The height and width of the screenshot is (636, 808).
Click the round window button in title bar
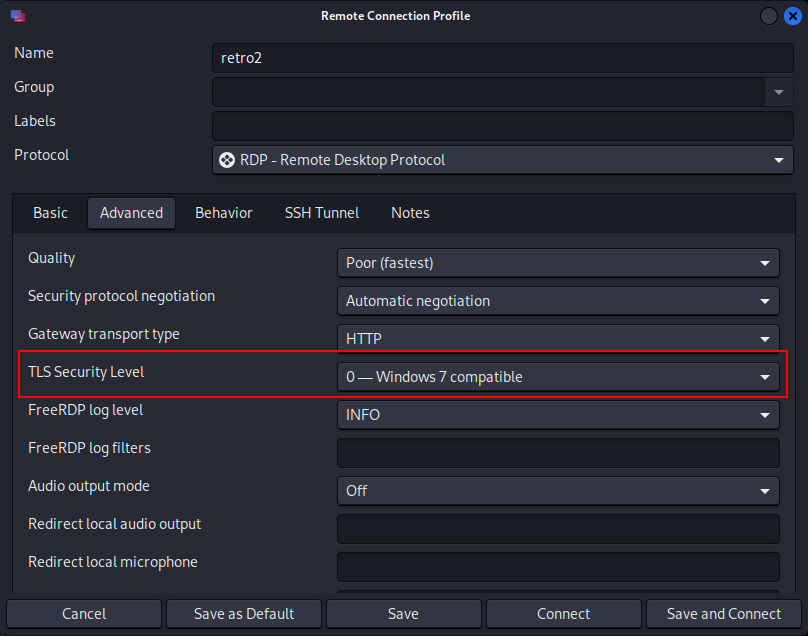coord(769,16)
